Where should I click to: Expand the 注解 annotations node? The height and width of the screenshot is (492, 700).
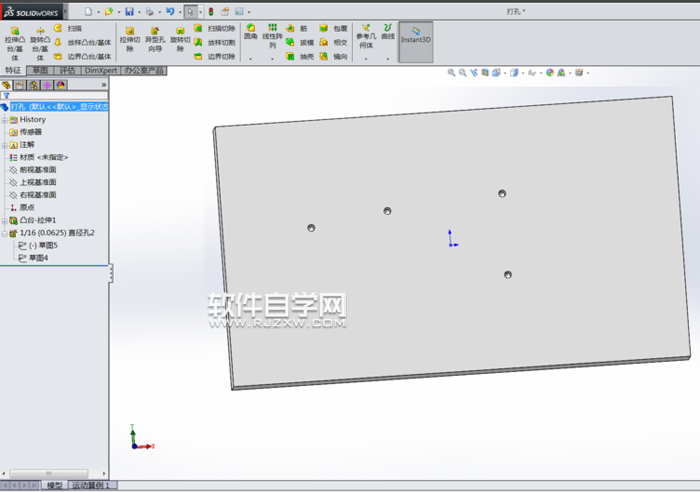(x=4, y=145)
